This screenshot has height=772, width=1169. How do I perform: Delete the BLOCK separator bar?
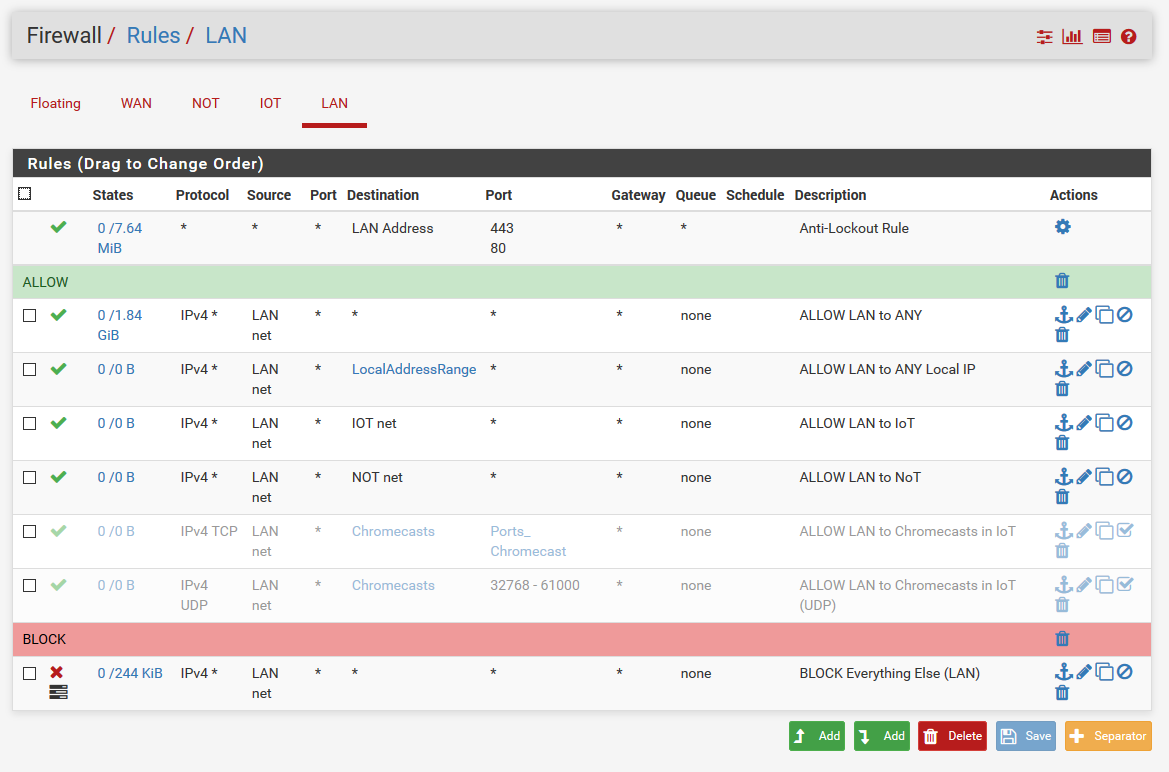pos(1062,639)
